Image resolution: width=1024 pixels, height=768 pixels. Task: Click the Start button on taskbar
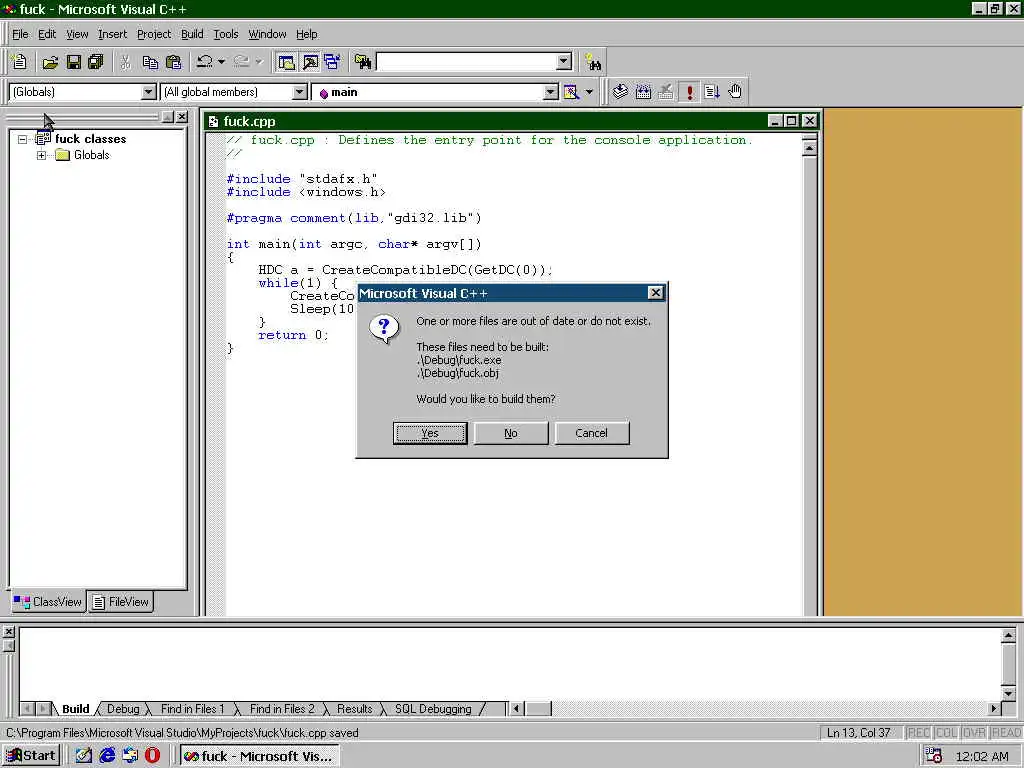pyautogui.click(x=31, y=756)
